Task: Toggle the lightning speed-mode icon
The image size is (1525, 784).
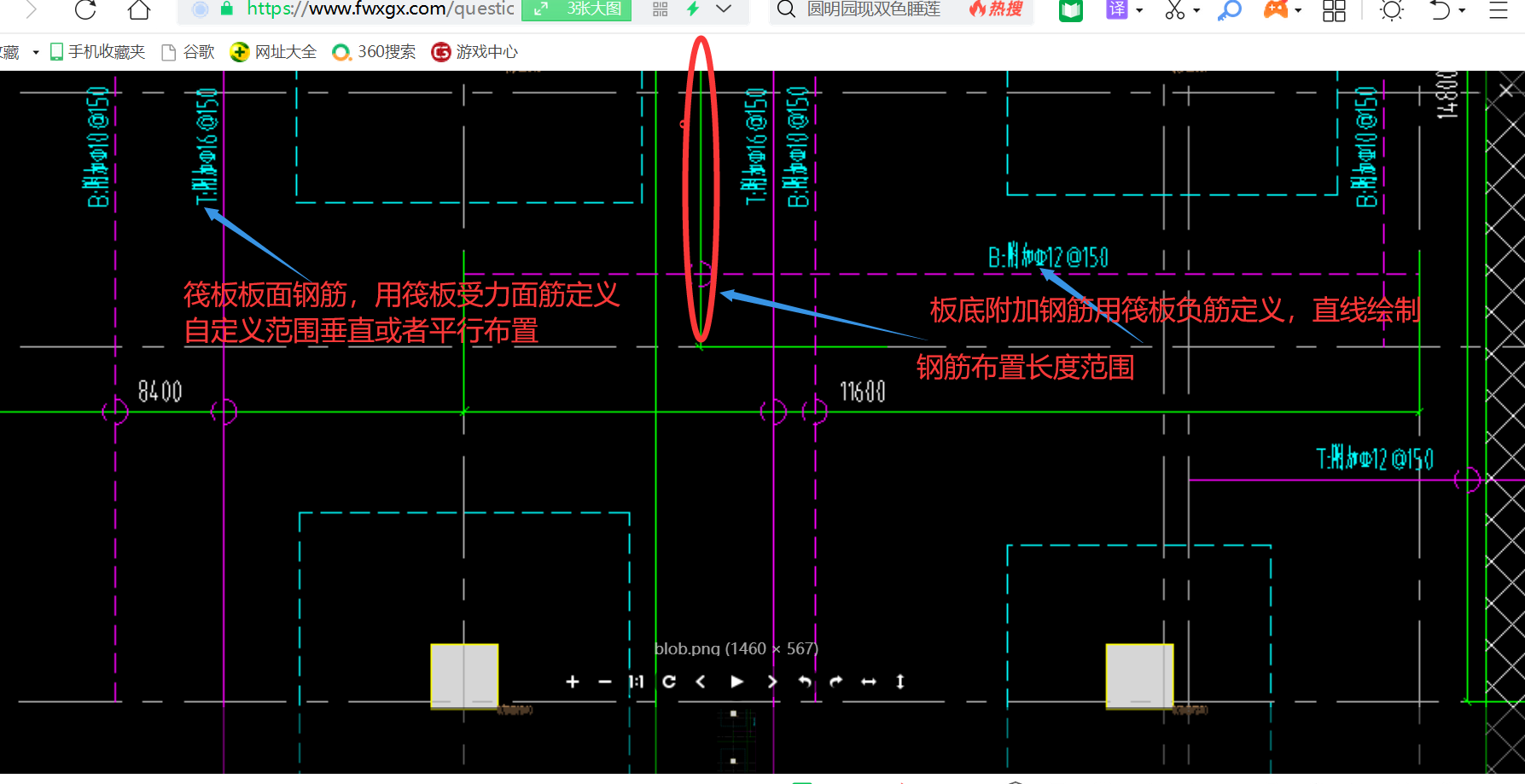Action: click(693, 9)
